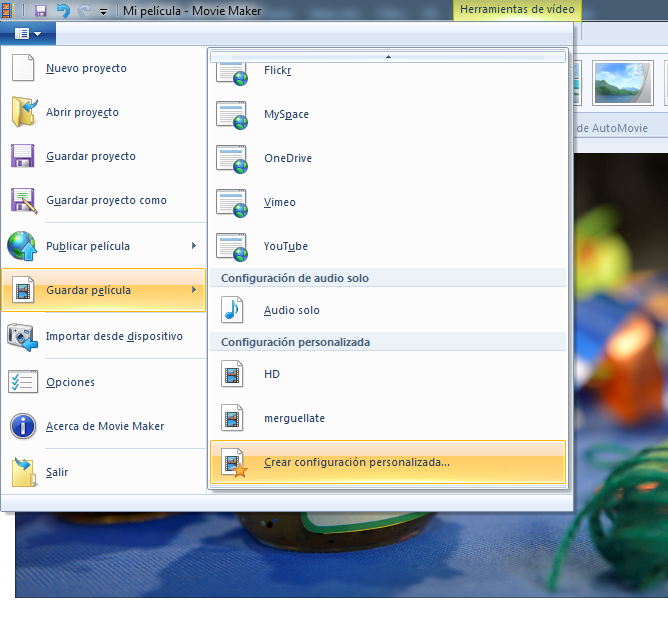Screen dimensions: 668x625
Task: Click Salir to exit the application
Action: 57,472
